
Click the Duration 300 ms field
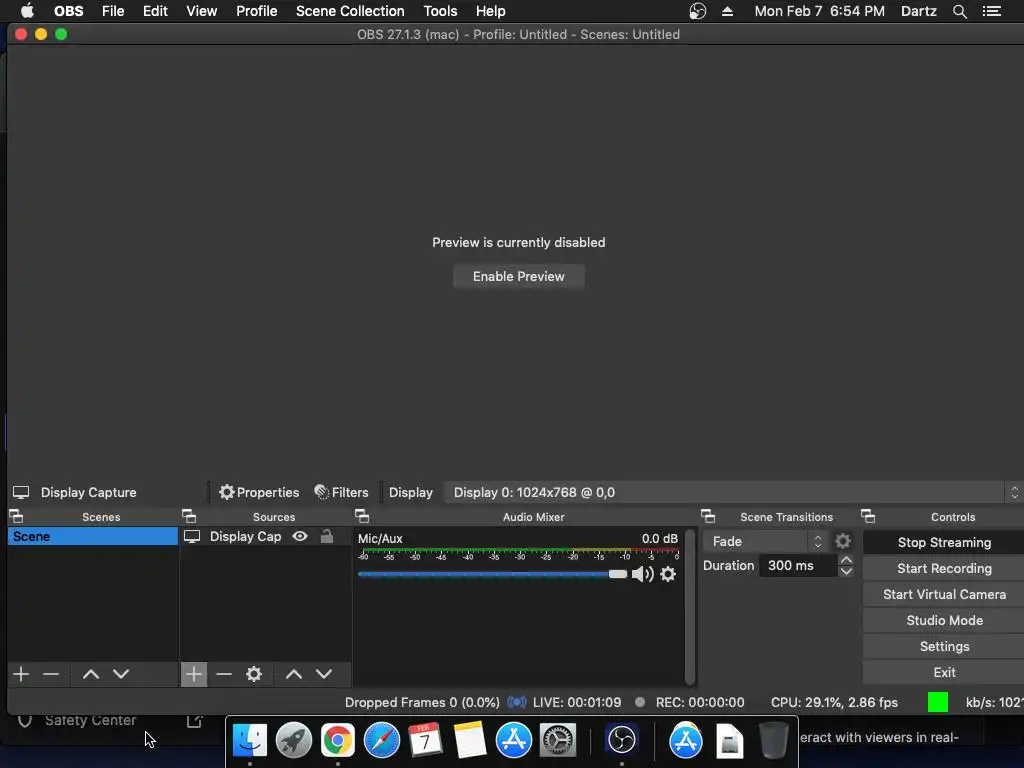point(799,566)
